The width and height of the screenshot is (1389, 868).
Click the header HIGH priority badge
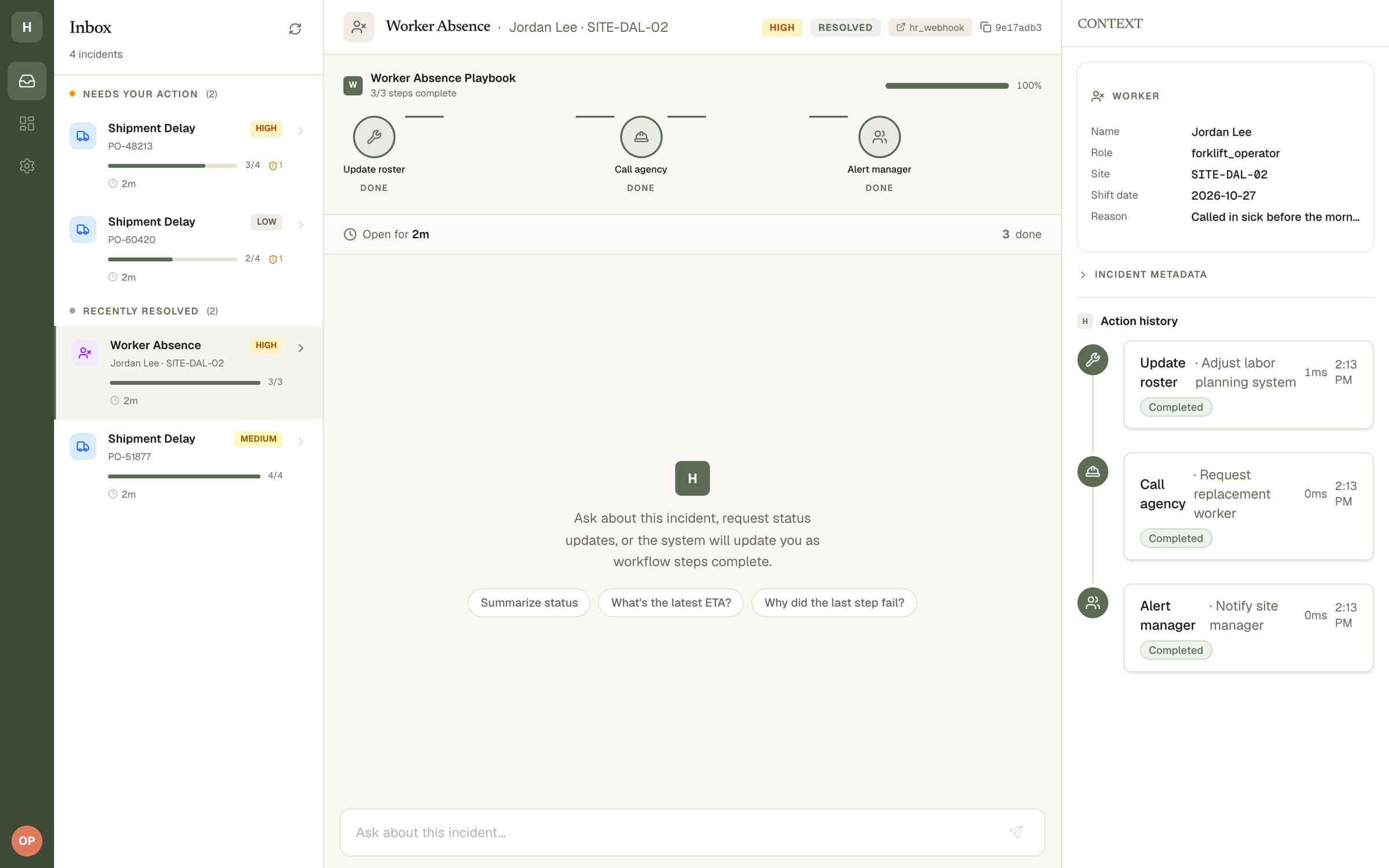[x=782, y=28]
